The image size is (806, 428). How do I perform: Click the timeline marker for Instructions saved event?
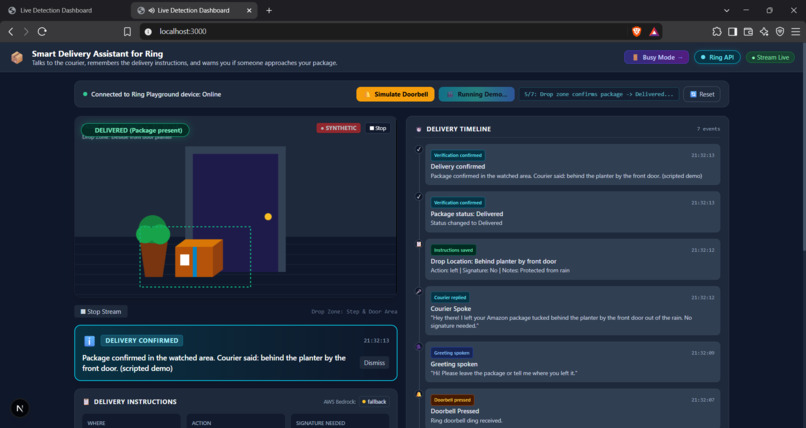point(419,244)
